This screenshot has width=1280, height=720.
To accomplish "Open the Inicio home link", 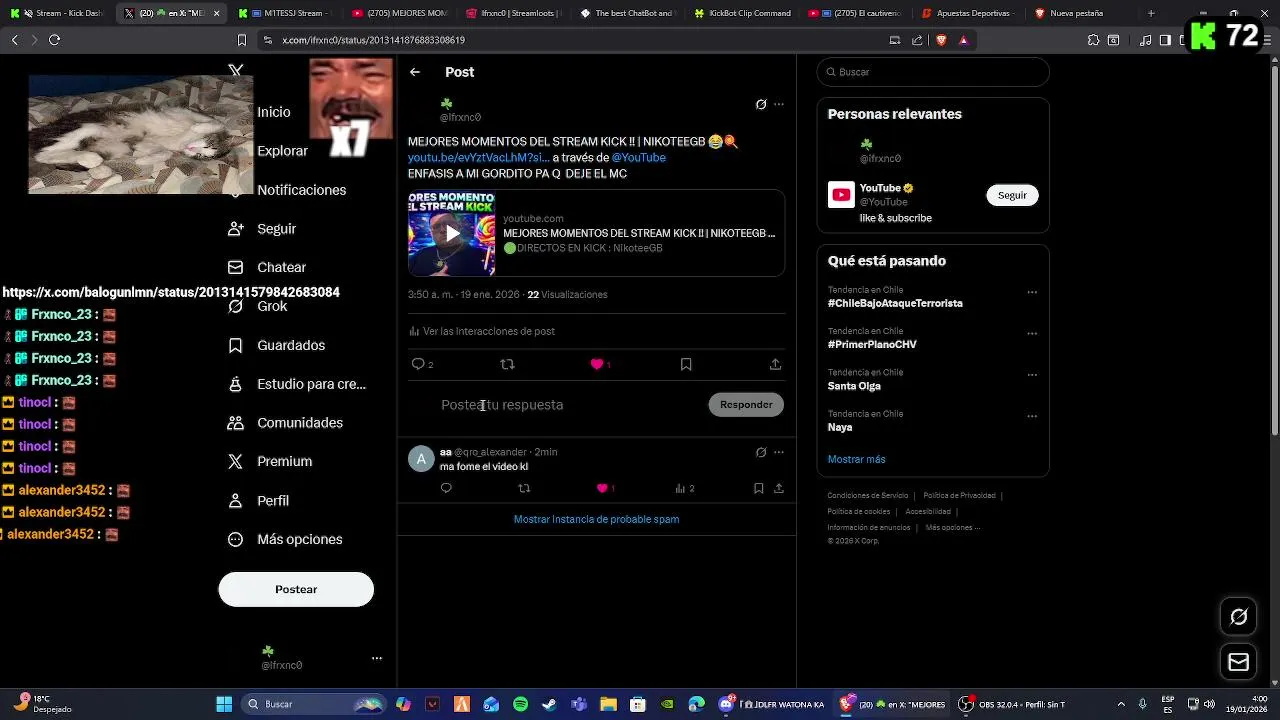I will pos(273,112).
